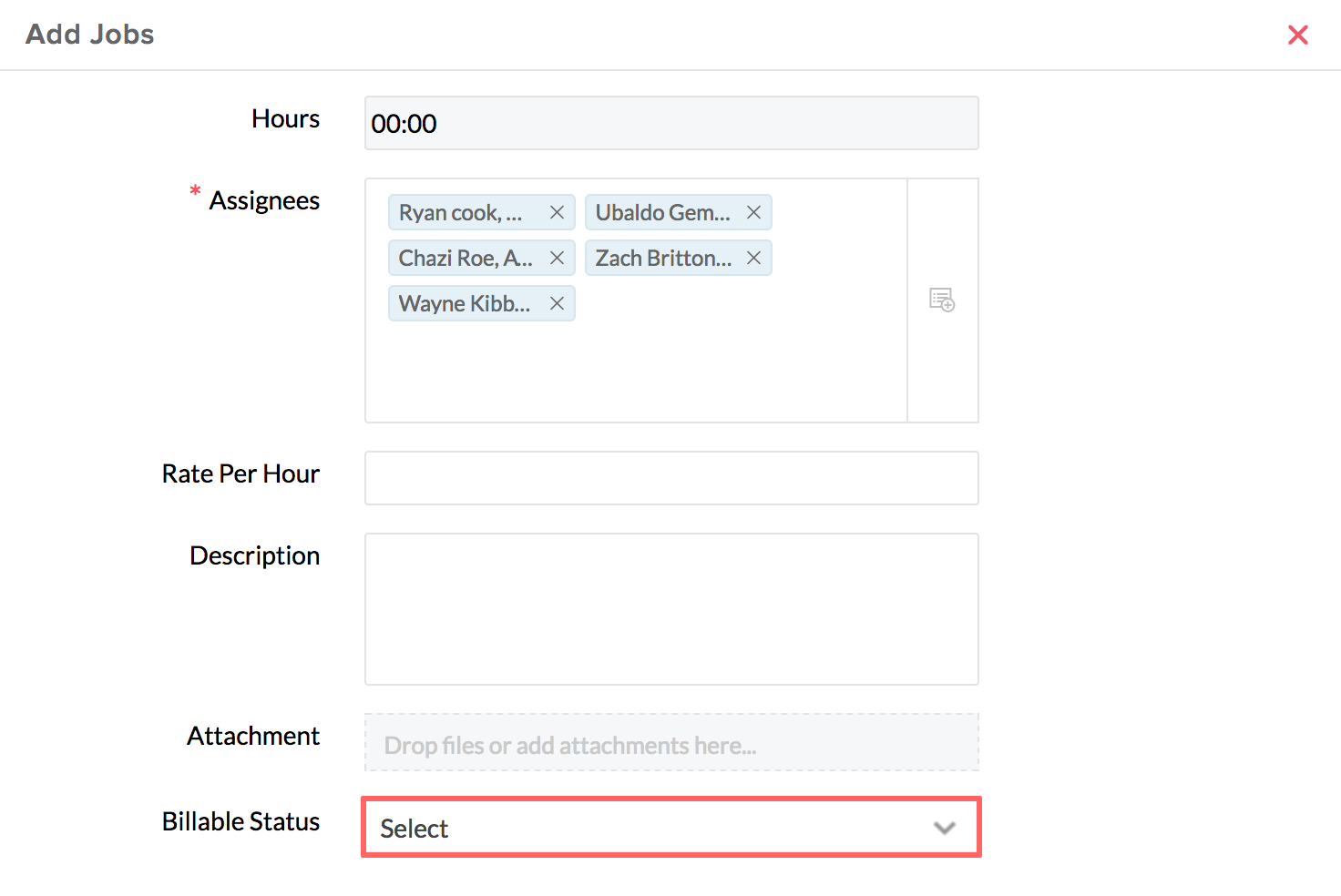This screenshot has height=896, width=1341.
Task: Remove Chazi Roe from assignees
Action: click(557, 258)
